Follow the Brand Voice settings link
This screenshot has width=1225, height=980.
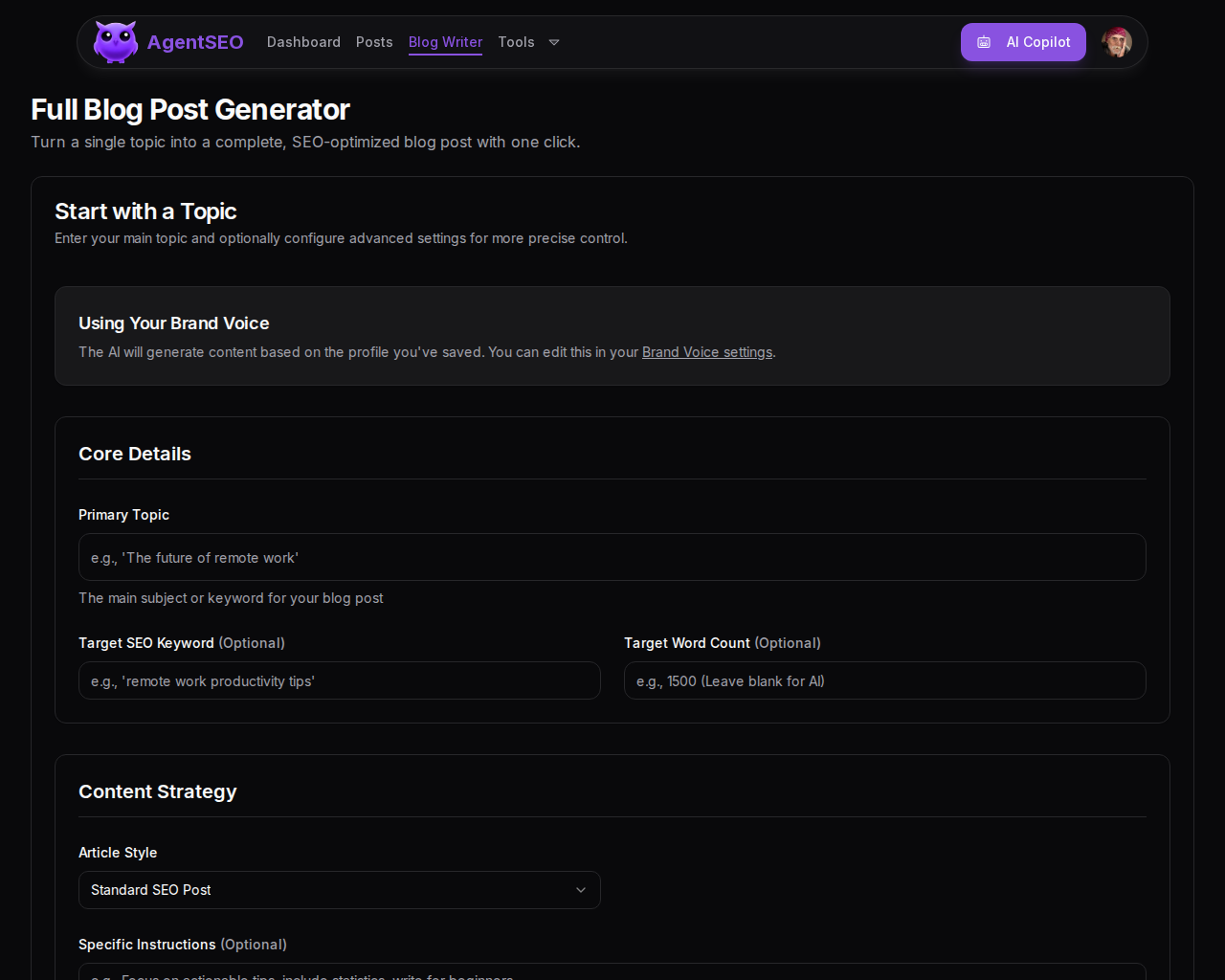(706, 352)
